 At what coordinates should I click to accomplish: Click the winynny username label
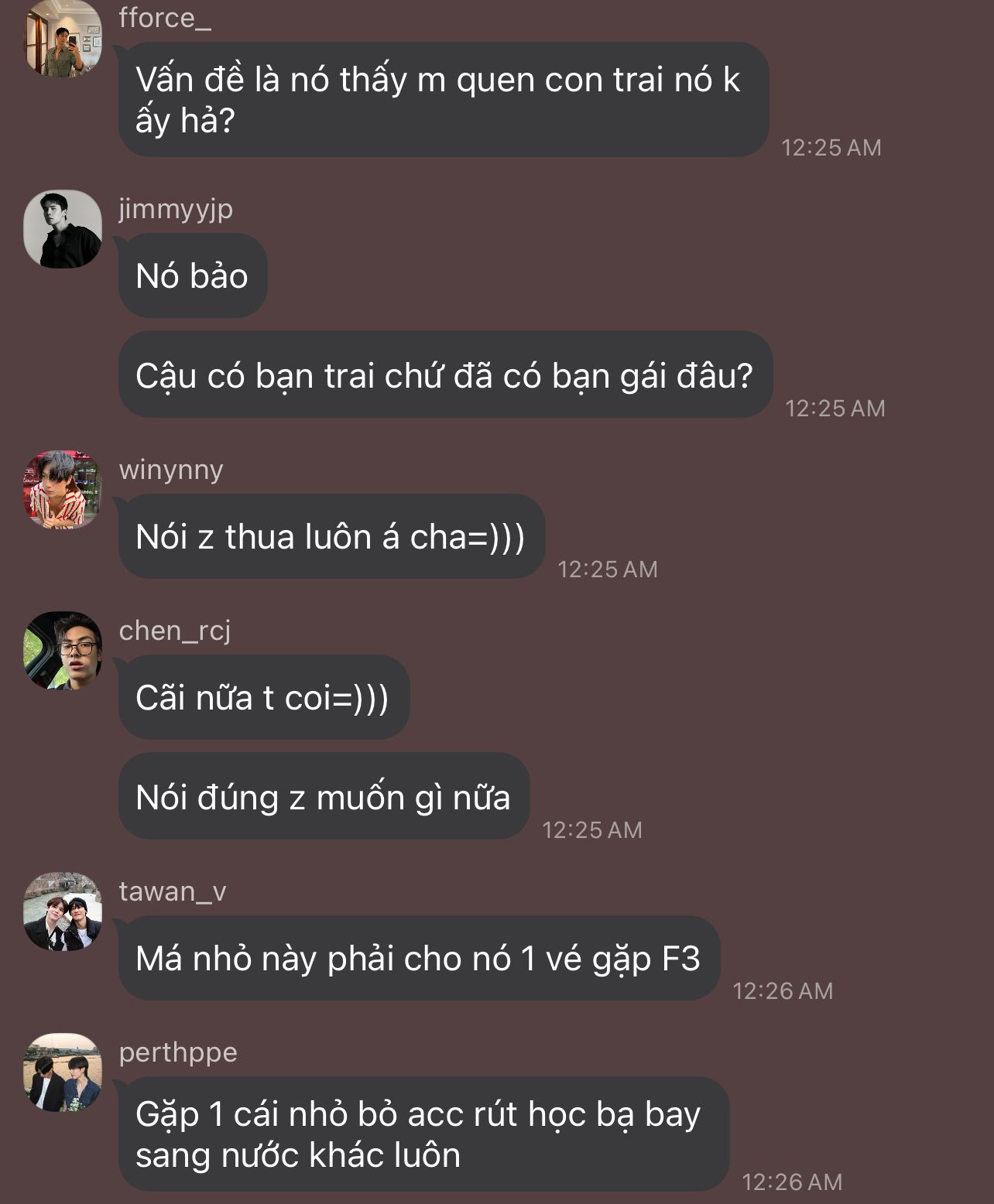171,470
